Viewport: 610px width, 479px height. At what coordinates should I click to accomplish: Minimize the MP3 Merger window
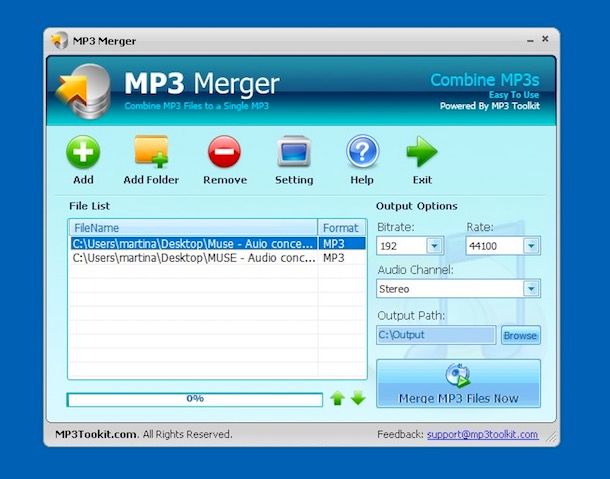(530, 40)
